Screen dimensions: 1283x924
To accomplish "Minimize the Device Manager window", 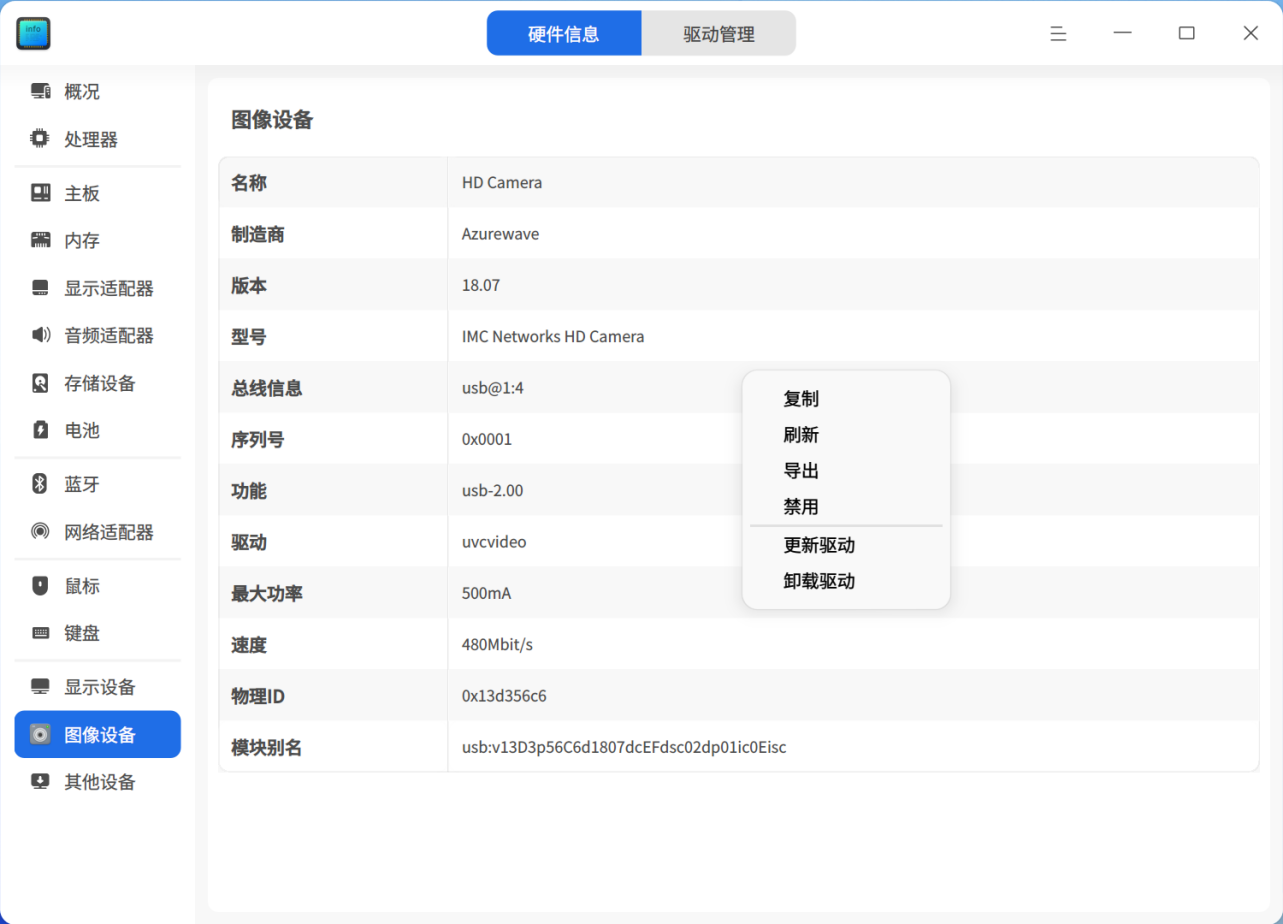I will pyautogui.click(x=1122, y=33).
